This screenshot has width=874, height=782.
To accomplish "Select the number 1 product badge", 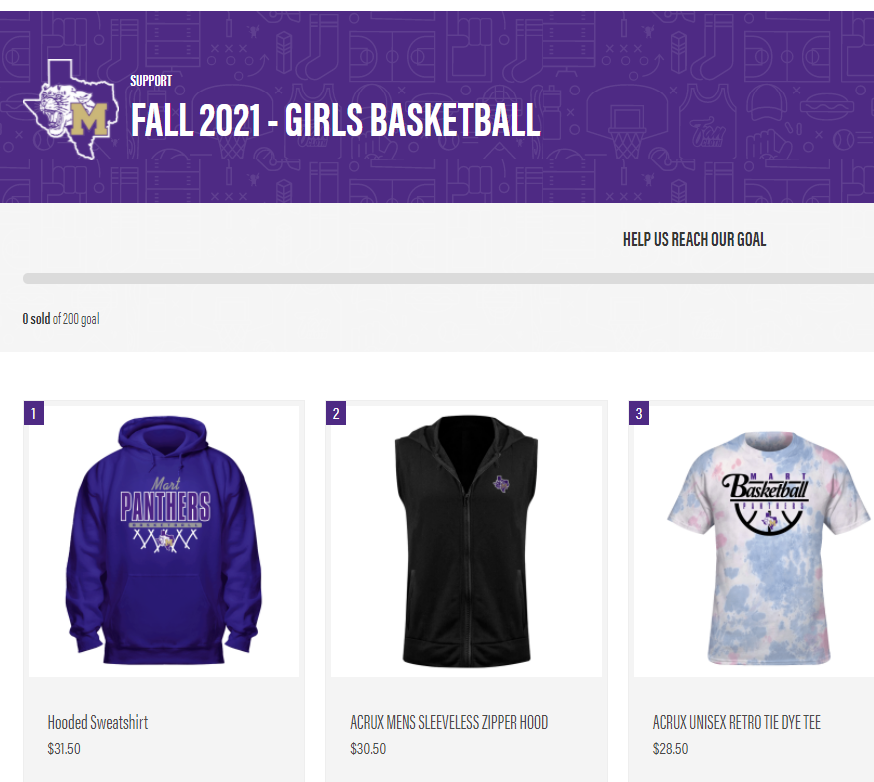I will click(33, 413).
